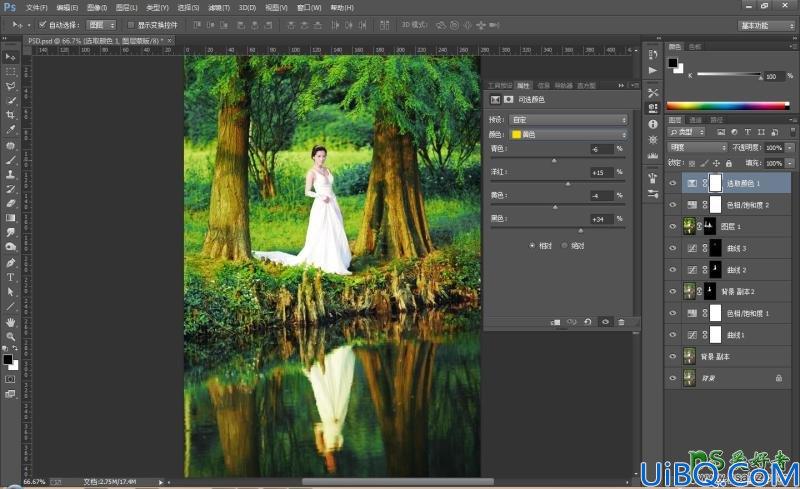
Task: Select the 曲线 2 layer
Action: pos(728,270)
